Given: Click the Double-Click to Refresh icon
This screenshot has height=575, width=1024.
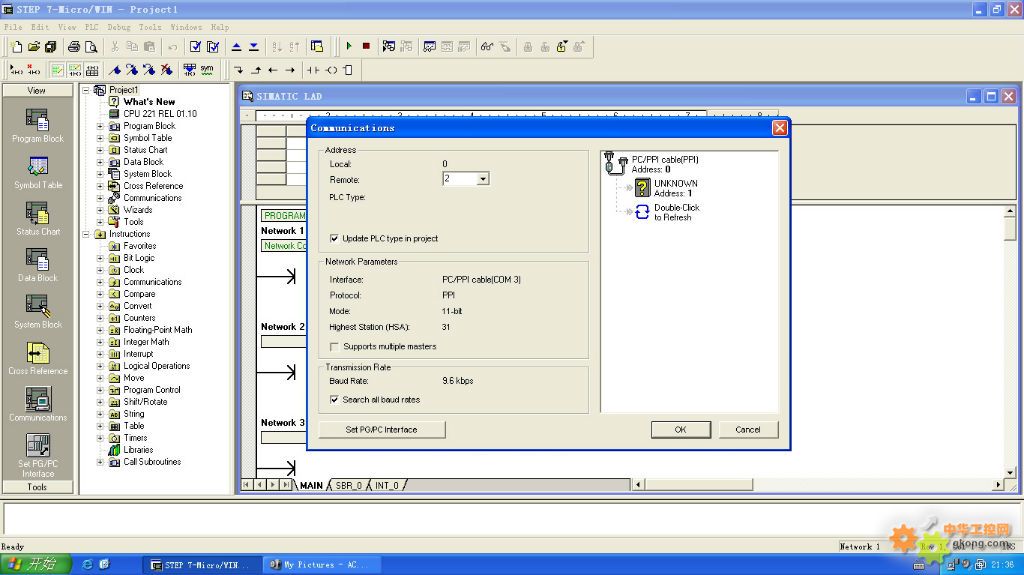Looking at the screenshot, I should (x=643, y=212).
